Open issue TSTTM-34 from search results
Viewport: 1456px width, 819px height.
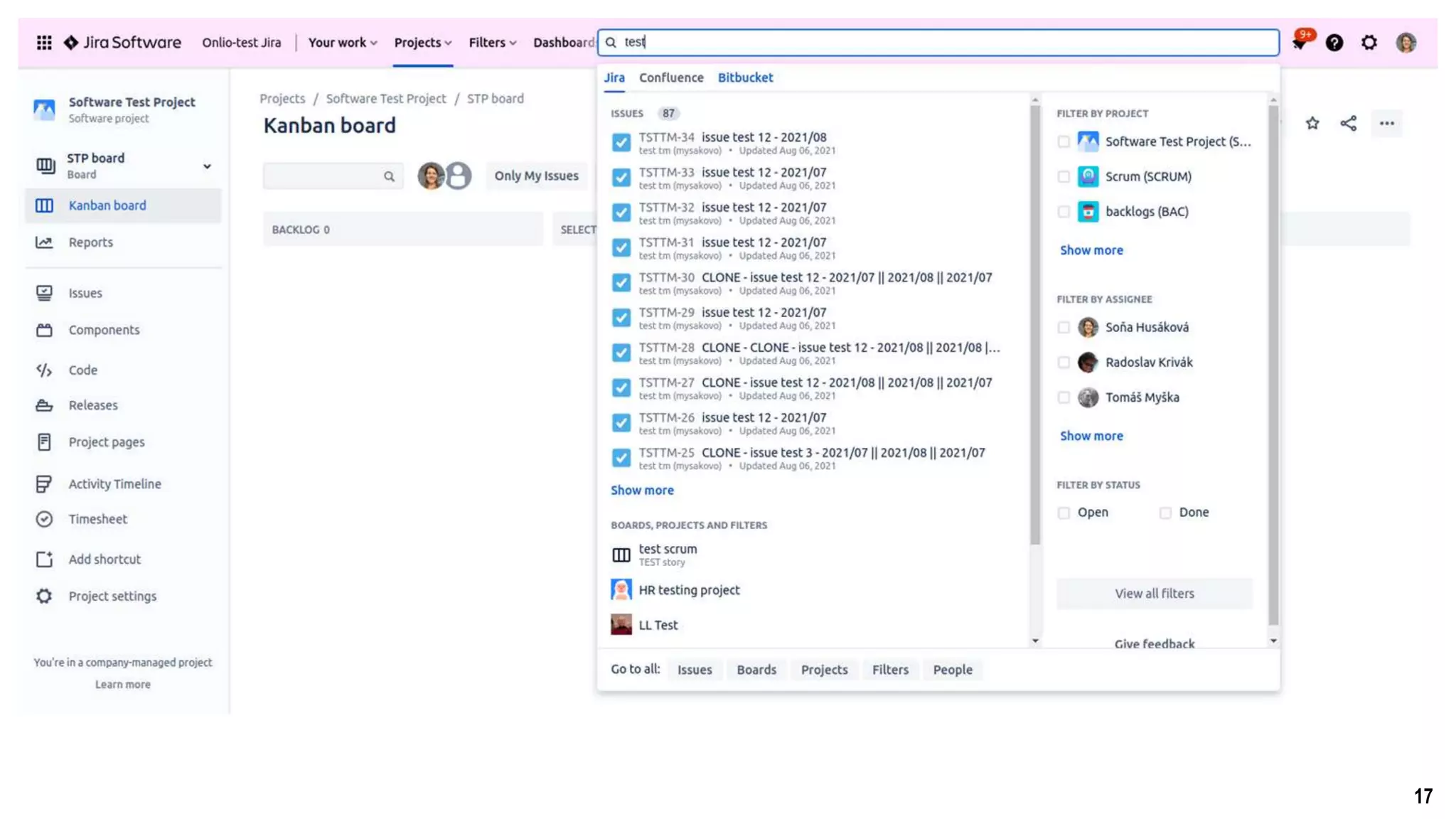[732, 138]
